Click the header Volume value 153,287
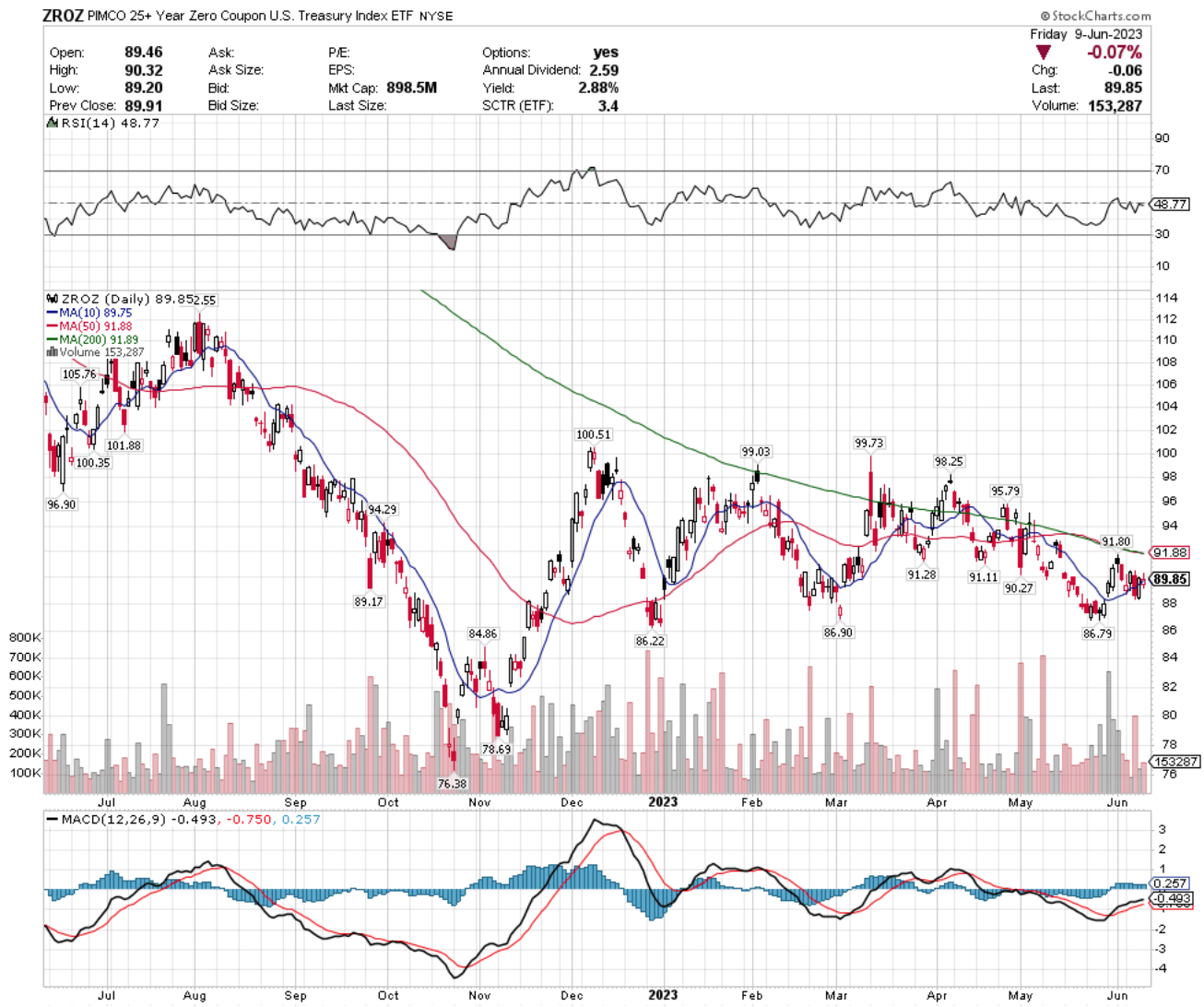1204x1007 pixels. [x=1115, y=105]
